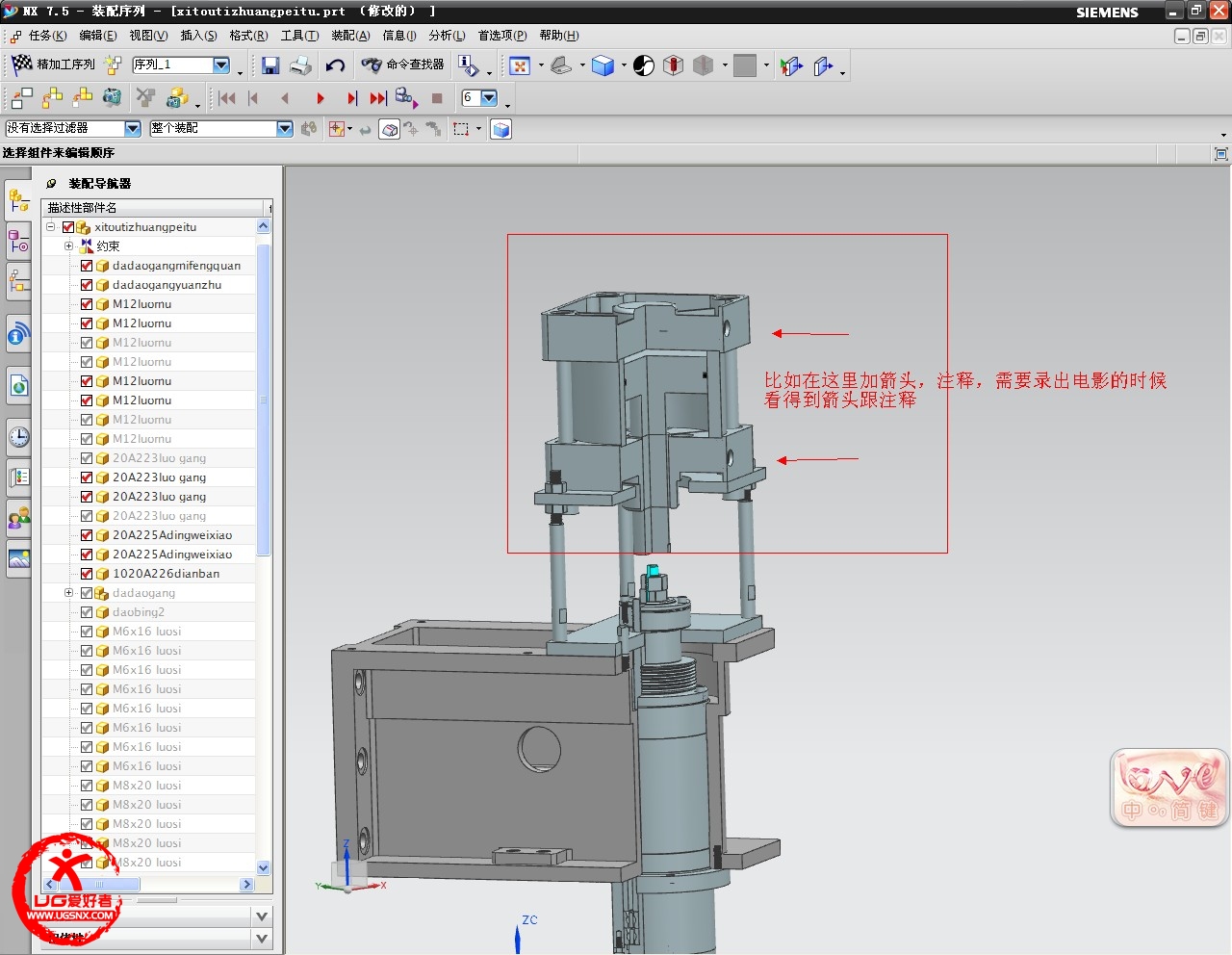Click the System Materials picture sidebar tab
The image size is (1232, 955).
coord(18,559)
